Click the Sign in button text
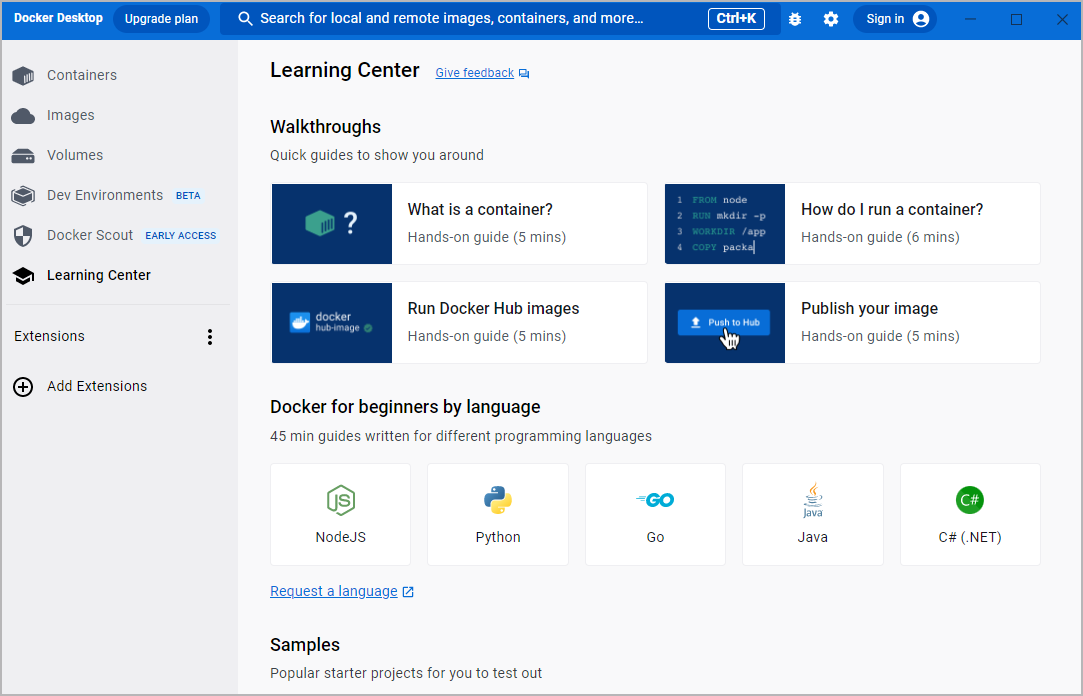This screenshot has width=1083, height=696. [x=885, y=19]
